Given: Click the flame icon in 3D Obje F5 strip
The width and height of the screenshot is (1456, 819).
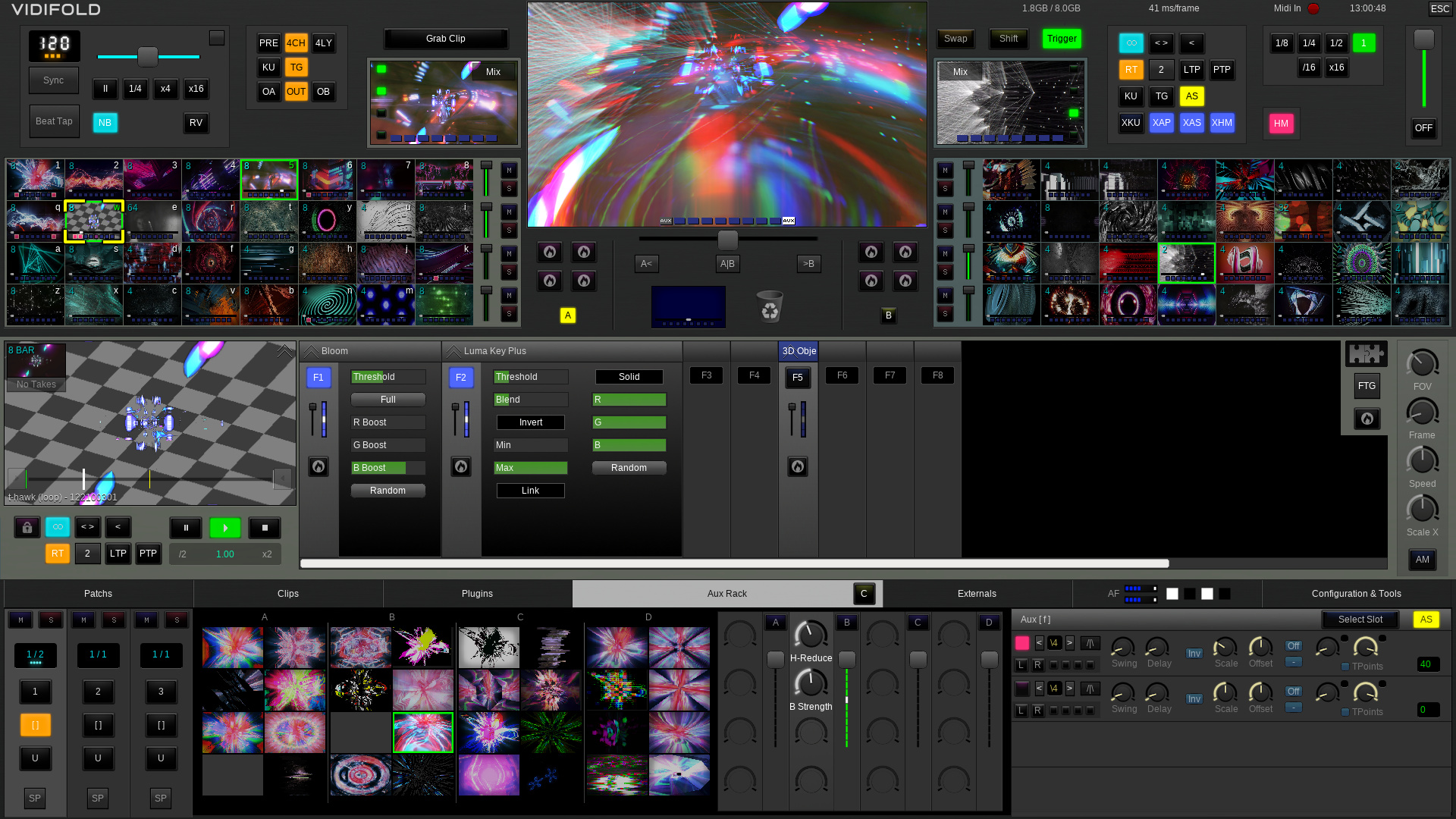Looking at the screenshot, I should (x=798, y=466).
